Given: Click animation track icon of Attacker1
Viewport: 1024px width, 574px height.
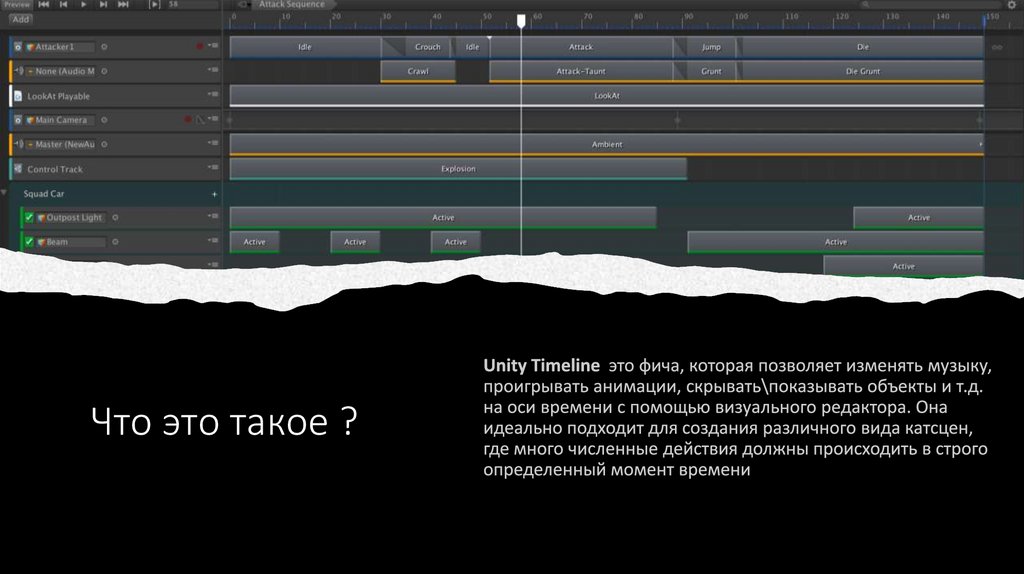Looking at the screenshot, I should (x=18, y=47).
